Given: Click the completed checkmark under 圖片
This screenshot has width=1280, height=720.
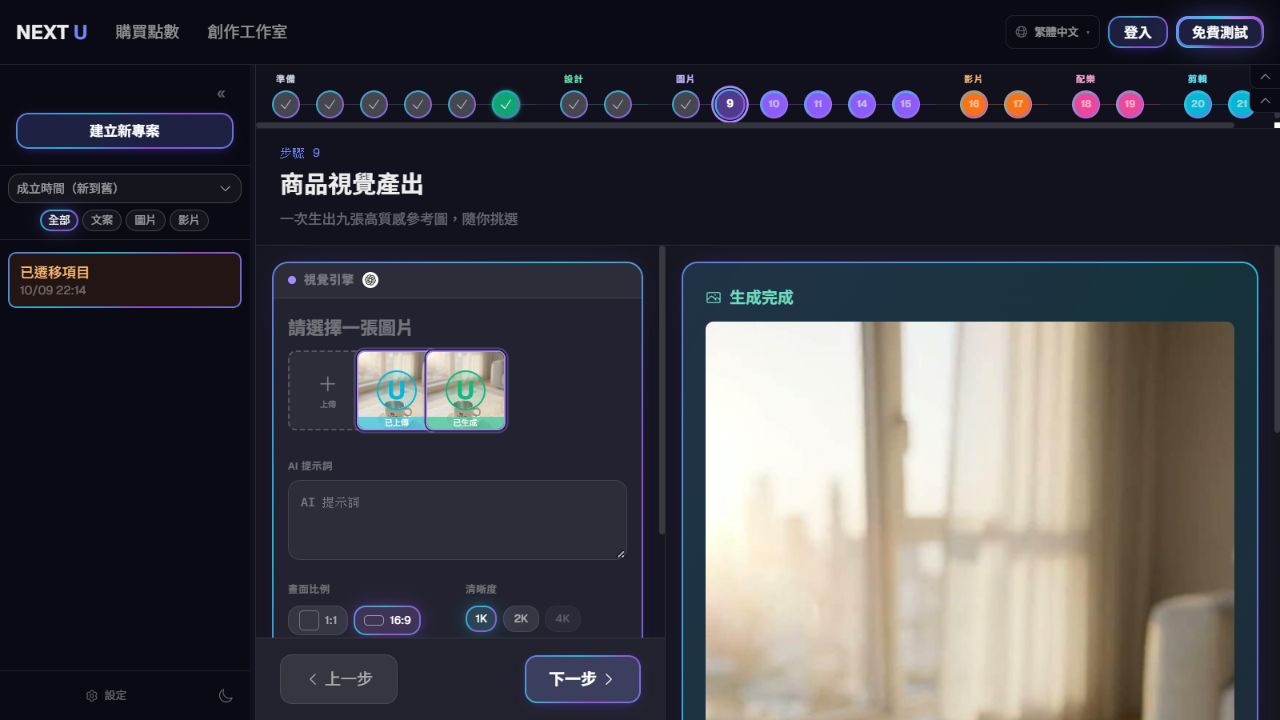Looking at the screenshot, I should [686, 104].
